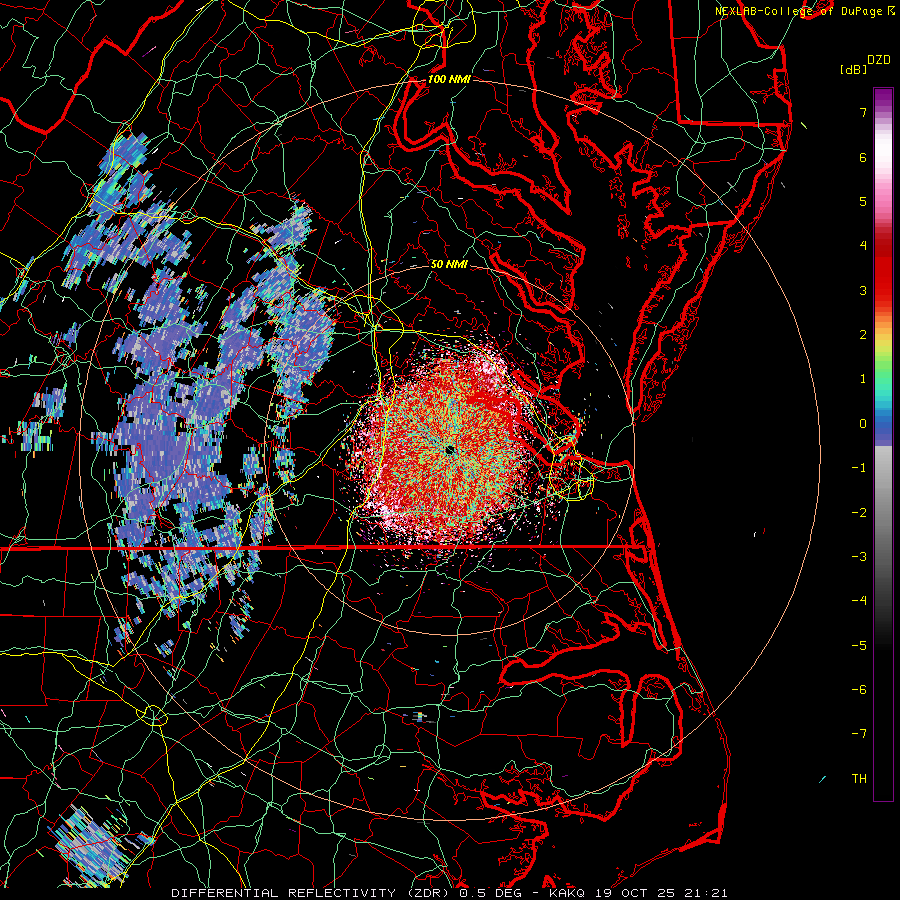Viewport: 900px width, 900px height.
Task: Click the 0 value on the scale
Action: pos(863,424)
